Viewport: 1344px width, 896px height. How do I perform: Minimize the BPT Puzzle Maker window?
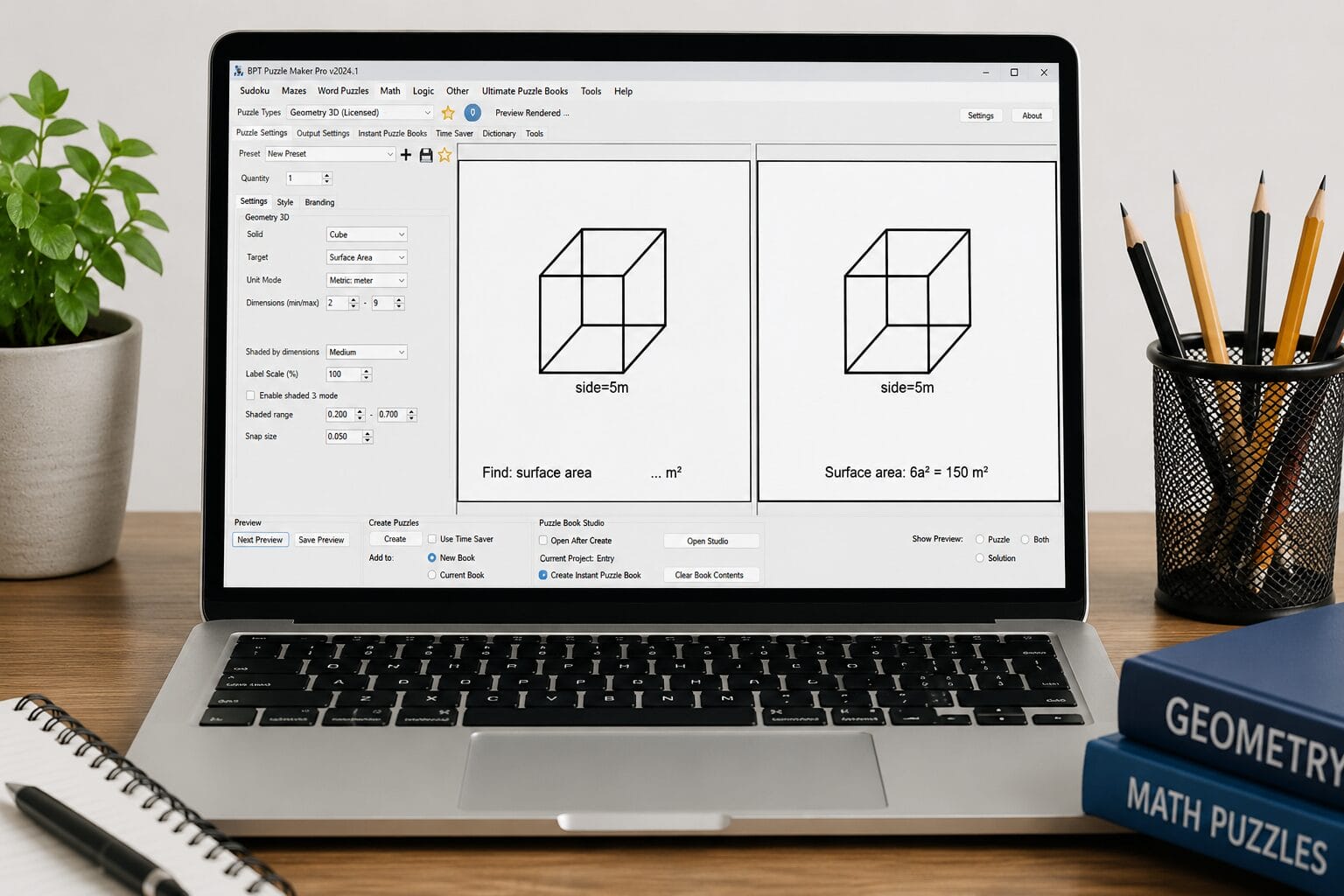click(x=986, y=73)
